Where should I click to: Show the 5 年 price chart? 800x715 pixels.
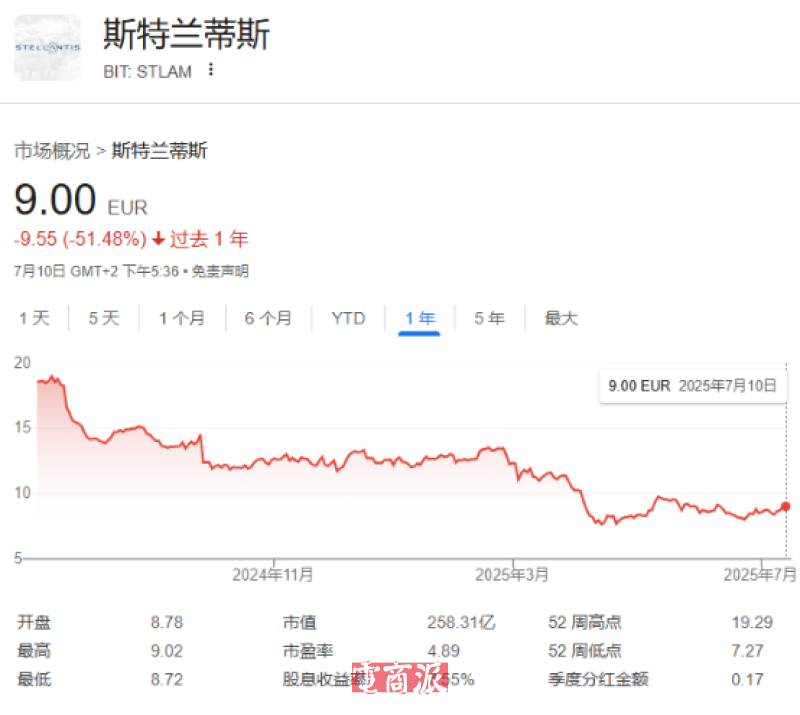pyautogui.click(x=489, y=318)
